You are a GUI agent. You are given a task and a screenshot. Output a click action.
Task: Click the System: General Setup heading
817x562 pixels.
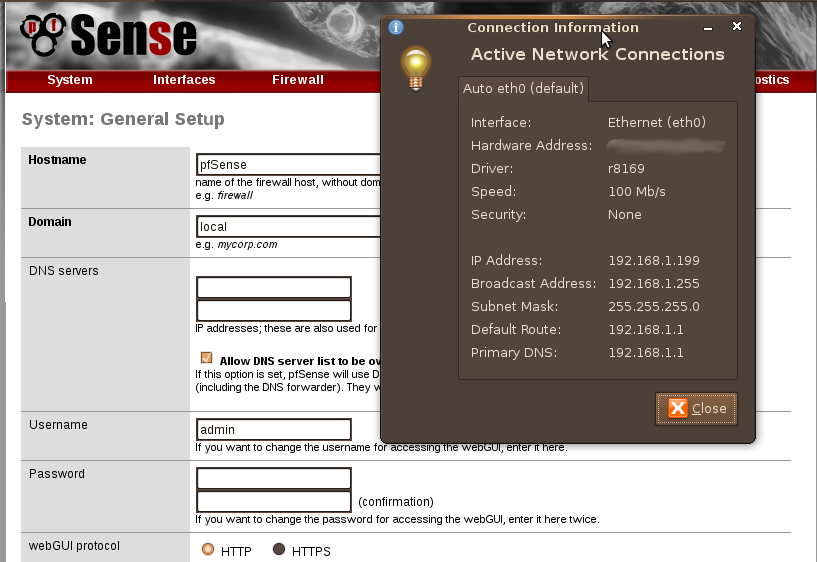point(123,119)
